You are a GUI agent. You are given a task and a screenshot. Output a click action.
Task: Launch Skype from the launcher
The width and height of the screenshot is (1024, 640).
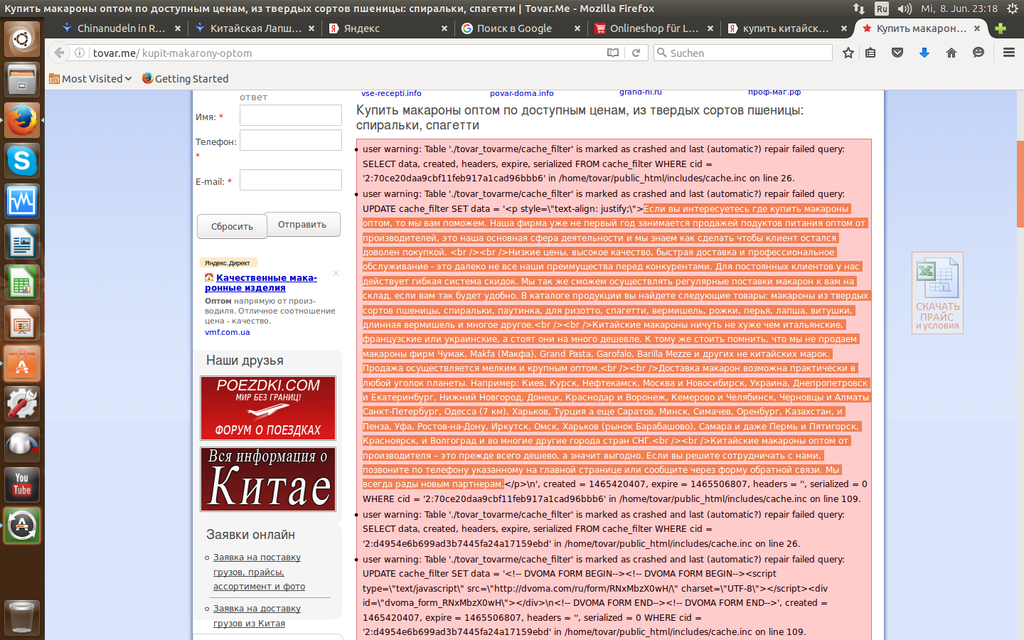[22, 161]
